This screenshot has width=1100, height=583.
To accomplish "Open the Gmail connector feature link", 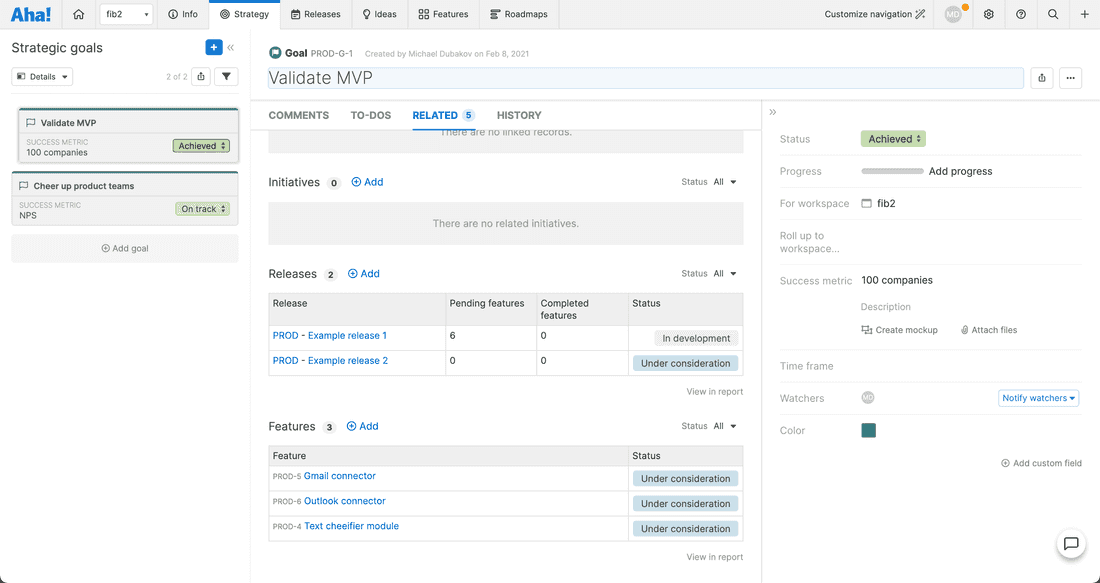I will (x=340, y=476).
